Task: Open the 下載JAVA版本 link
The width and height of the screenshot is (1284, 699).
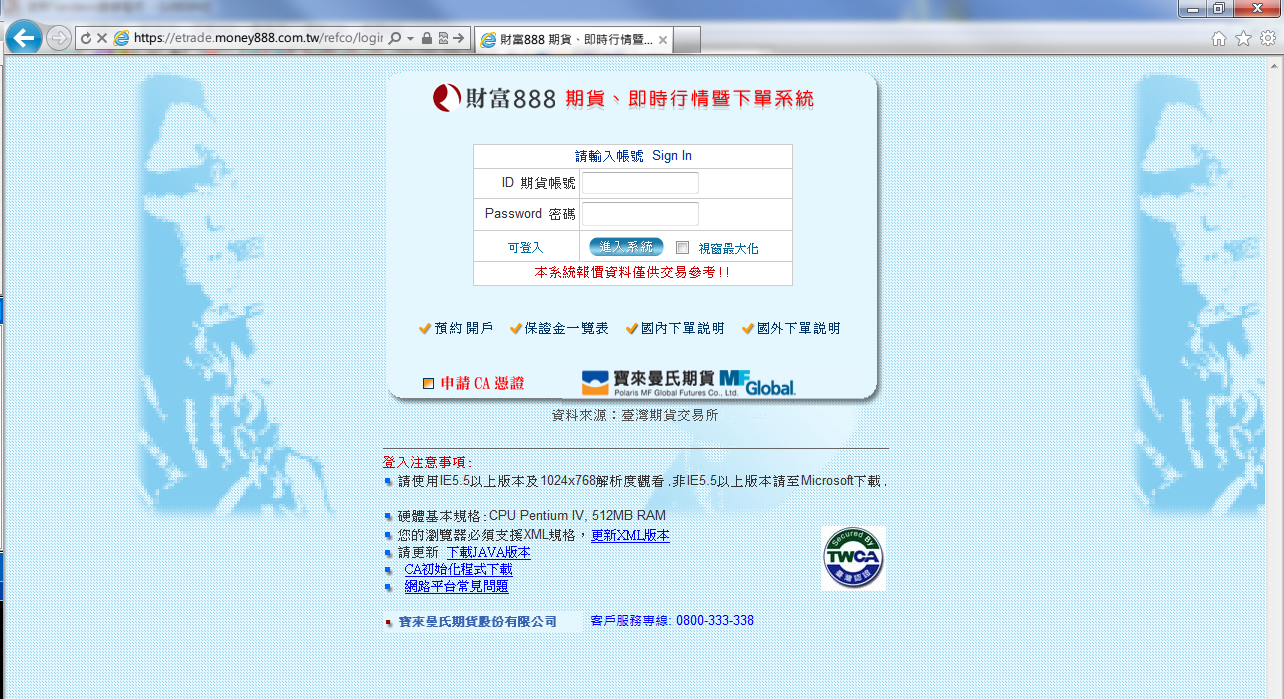Action: tap(488, 552)
